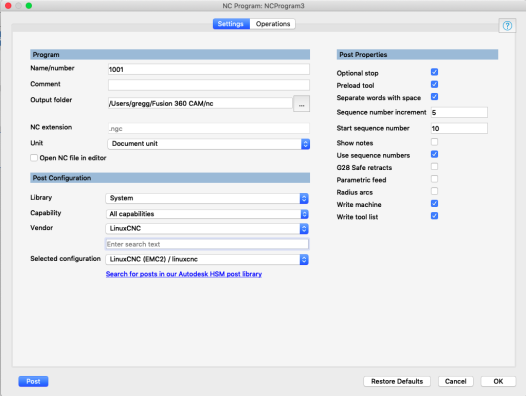This screenshot has height=396, width=526.
Task: Enable the Radius arcs checkbox
Action: [x=434, y=191]
